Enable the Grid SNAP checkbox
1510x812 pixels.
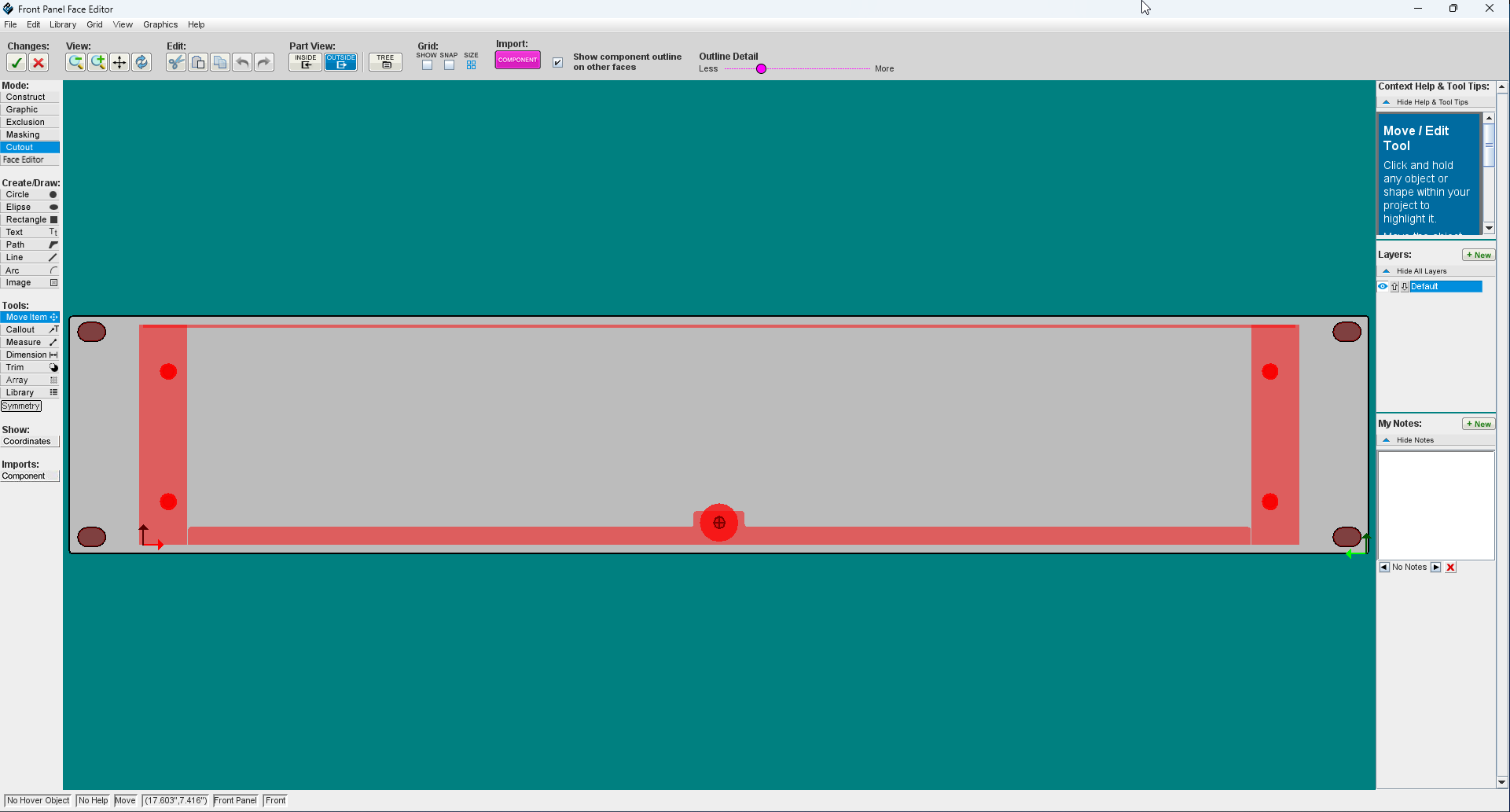point(449,65)
